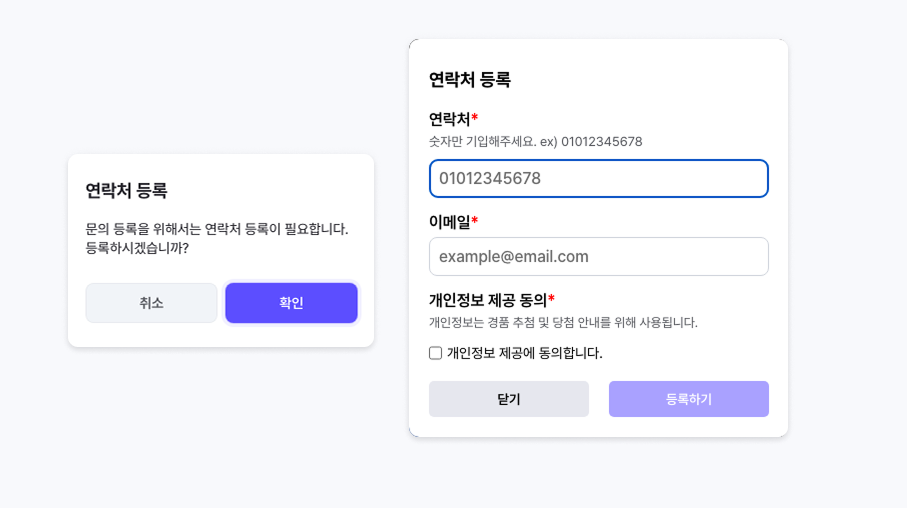Viewport: 907px width, 508px height.
Task: Click the '연락처 등록' heading of the form
Action: click(x=469, y=80)
